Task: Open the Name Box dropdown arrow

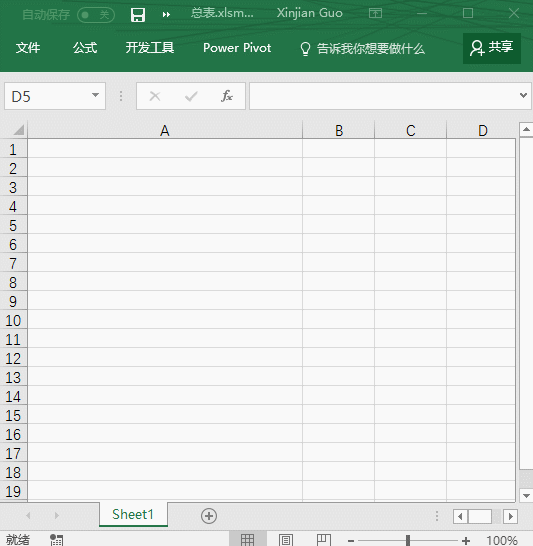Action: point(95,95)
